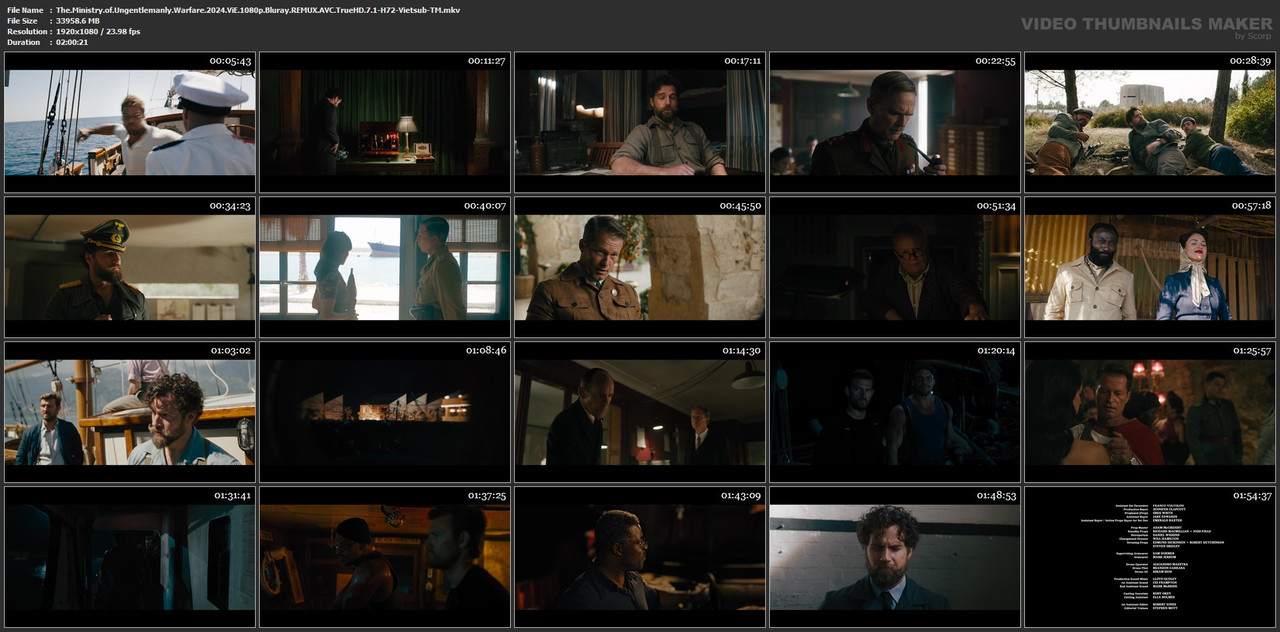Click the duration value 02:00:21
The height and width of the screenshot is (632, 1280).
click(x=74, y=43)
